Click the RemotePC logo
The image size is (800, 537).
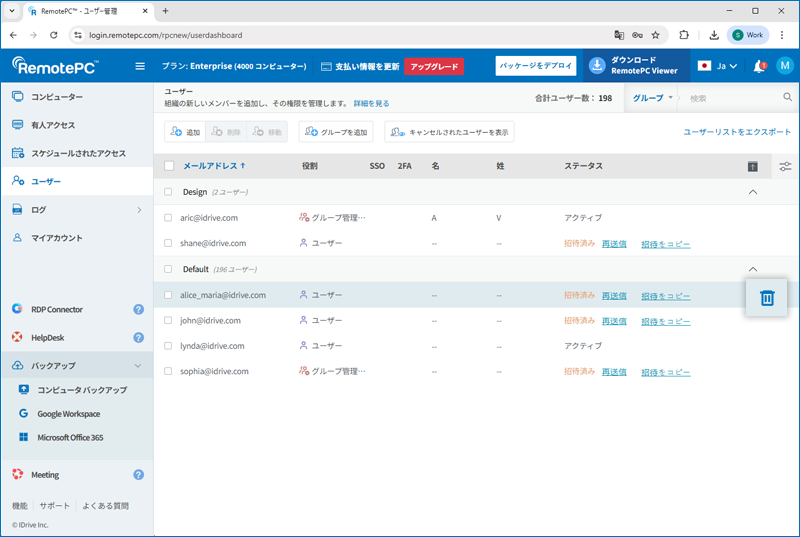click(x=55, y=66)
